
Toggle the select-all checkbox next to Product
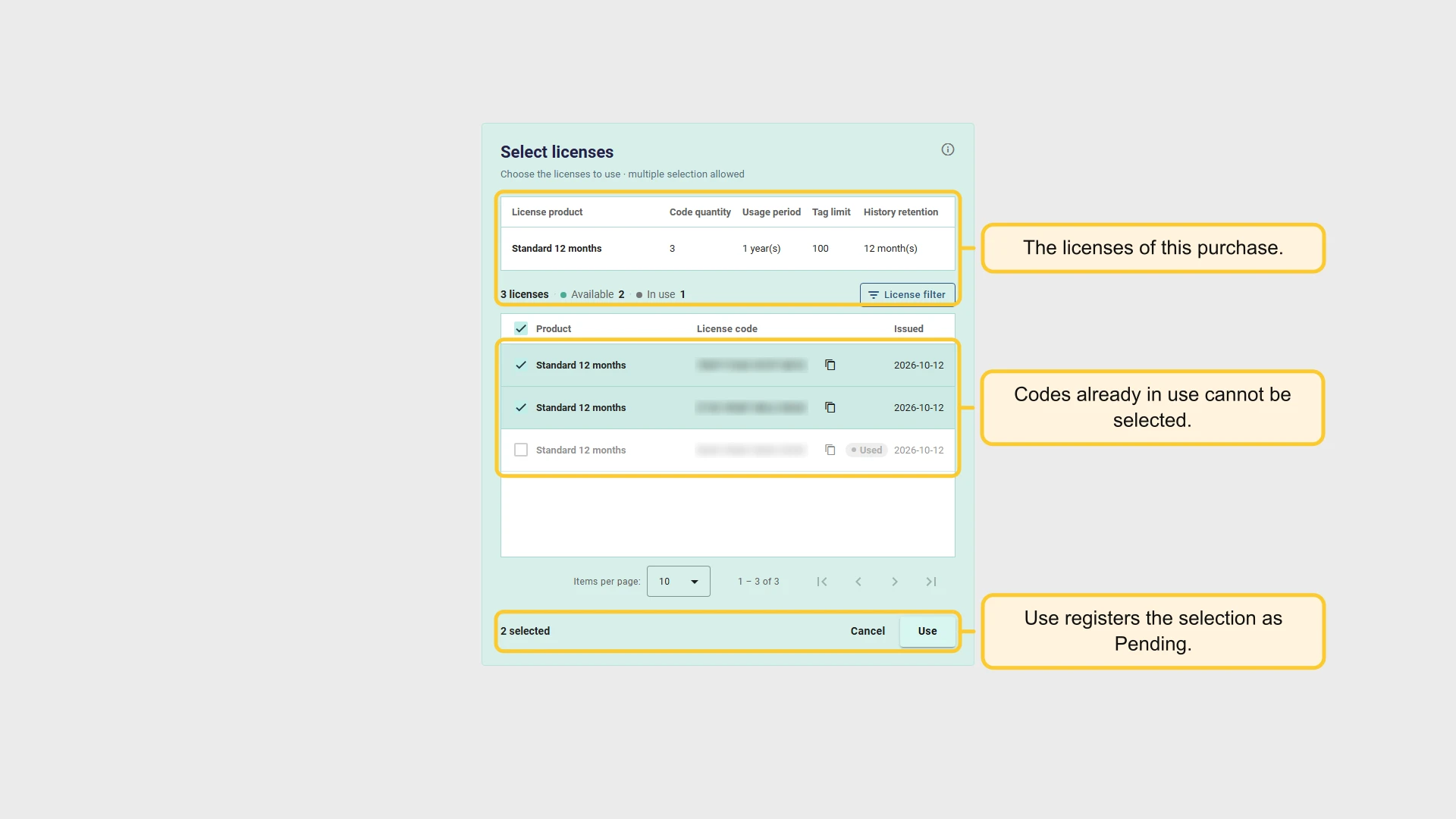pos(521,328)
